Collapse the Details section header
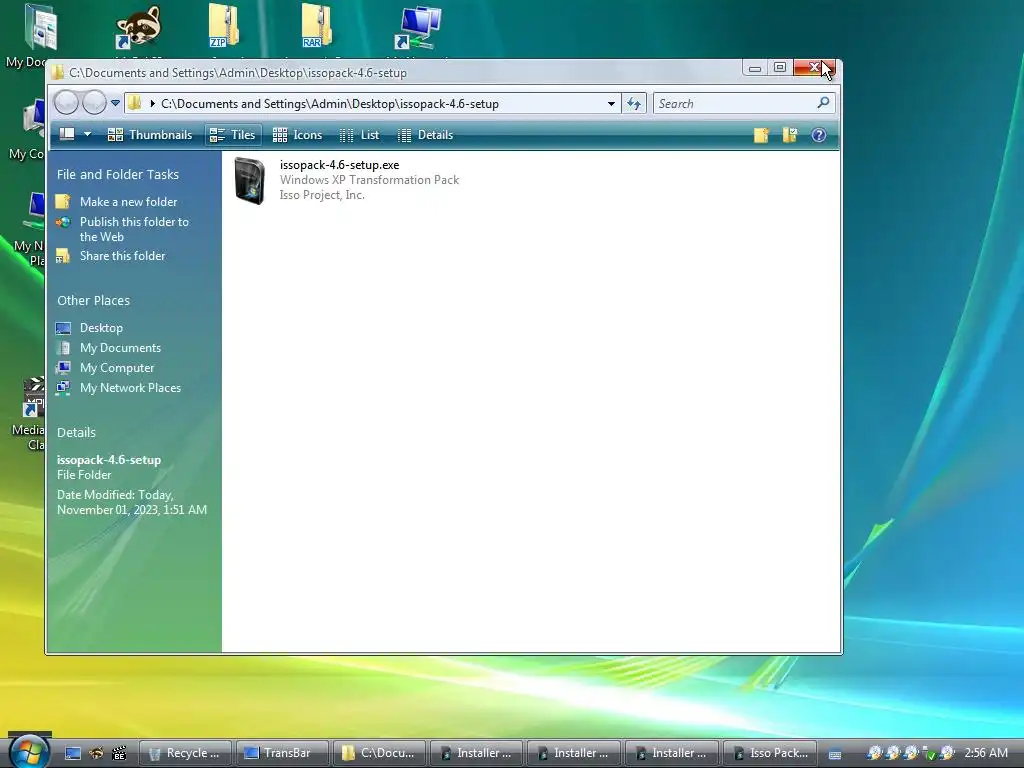 (x=76, y=432)
